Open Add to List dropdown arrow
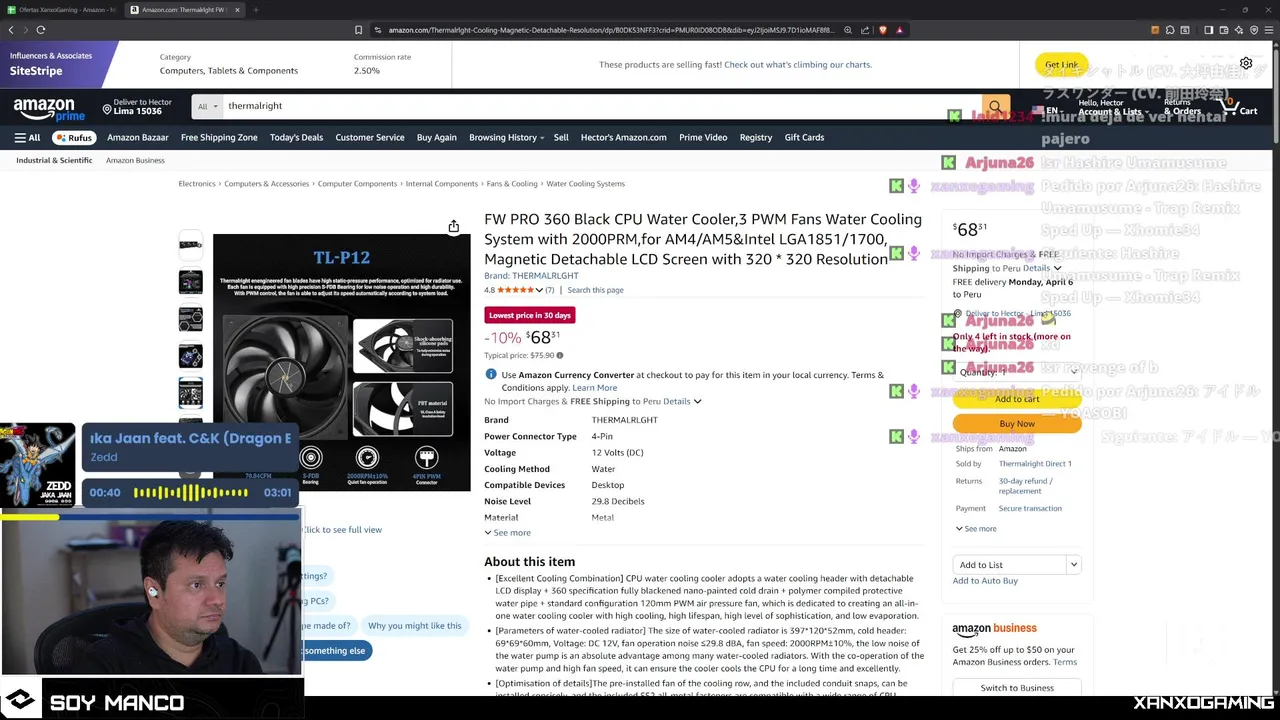The height and width of the screenshot is (720, 1280). (x=1073, y=565)
